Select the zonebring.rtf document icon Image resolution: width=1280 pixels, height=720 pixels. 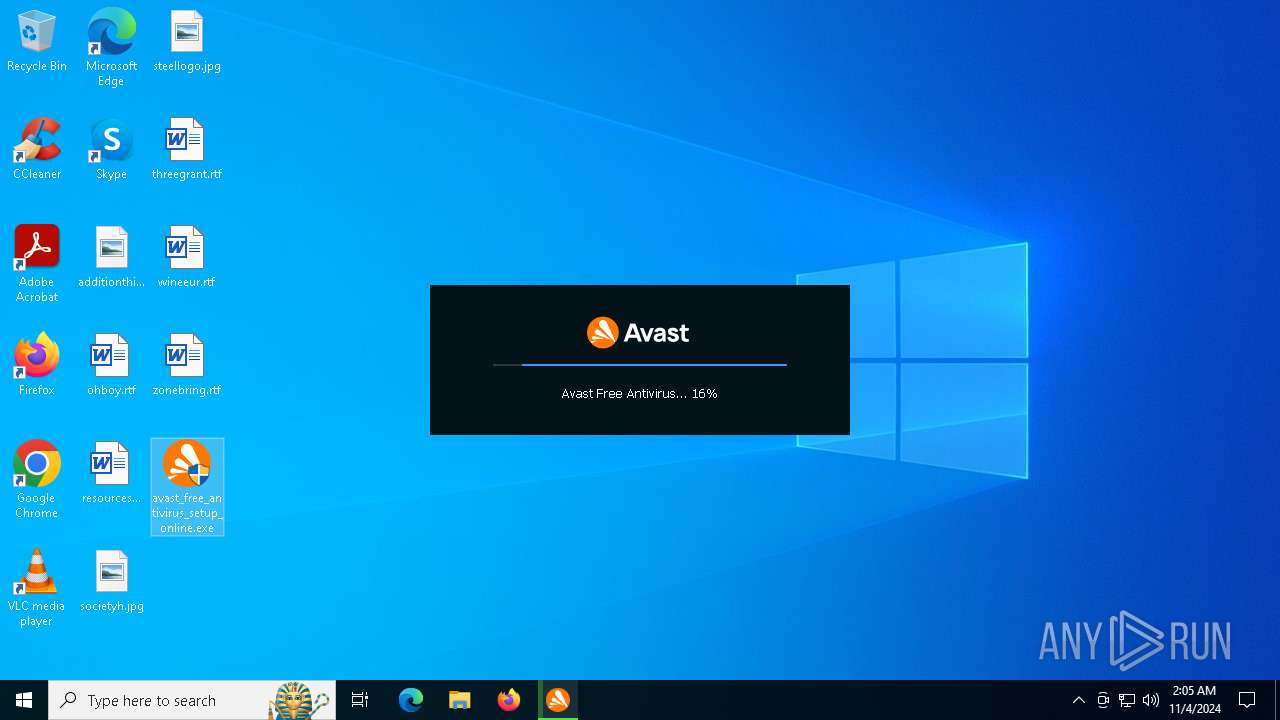tap(187, 366)
